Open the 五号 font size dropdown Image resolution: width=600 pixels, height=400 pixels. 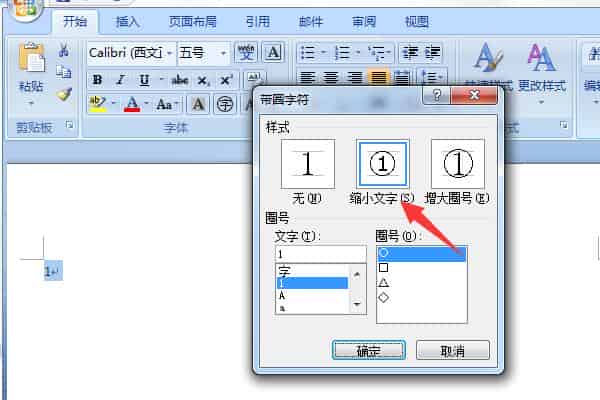tap(223, 53)
